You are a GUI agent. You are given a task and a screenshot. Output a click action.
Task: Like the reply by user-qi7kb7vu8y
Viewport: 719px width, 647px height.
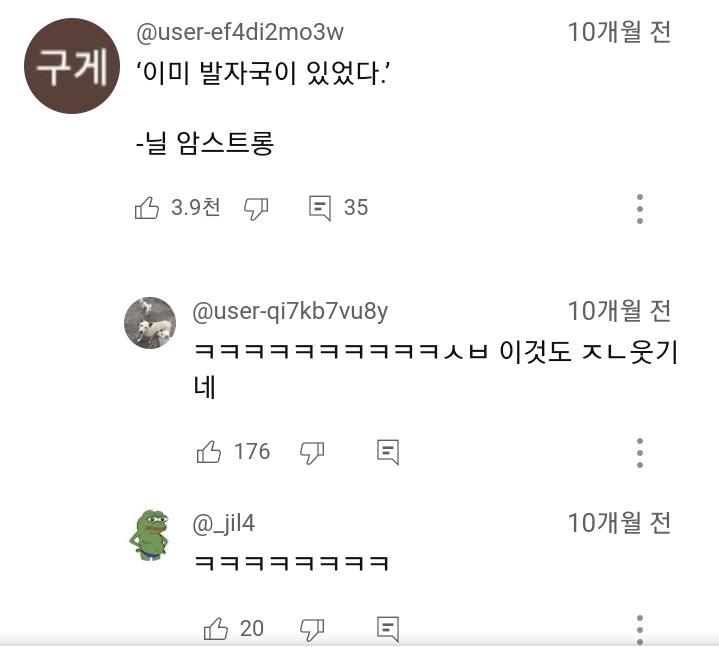209,452
